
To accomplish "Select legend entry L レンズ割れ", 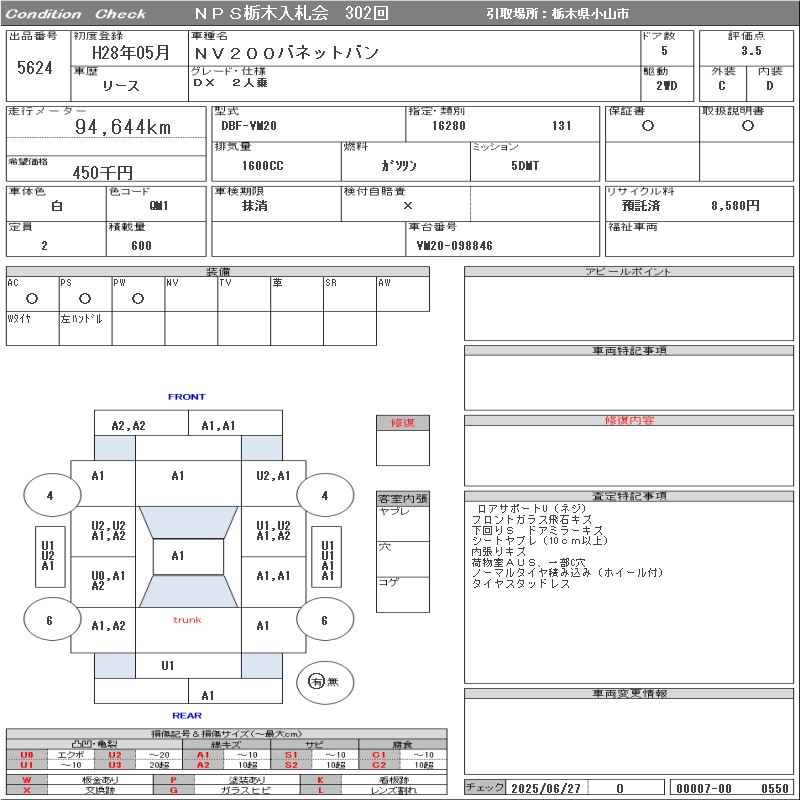I will 373,790.
